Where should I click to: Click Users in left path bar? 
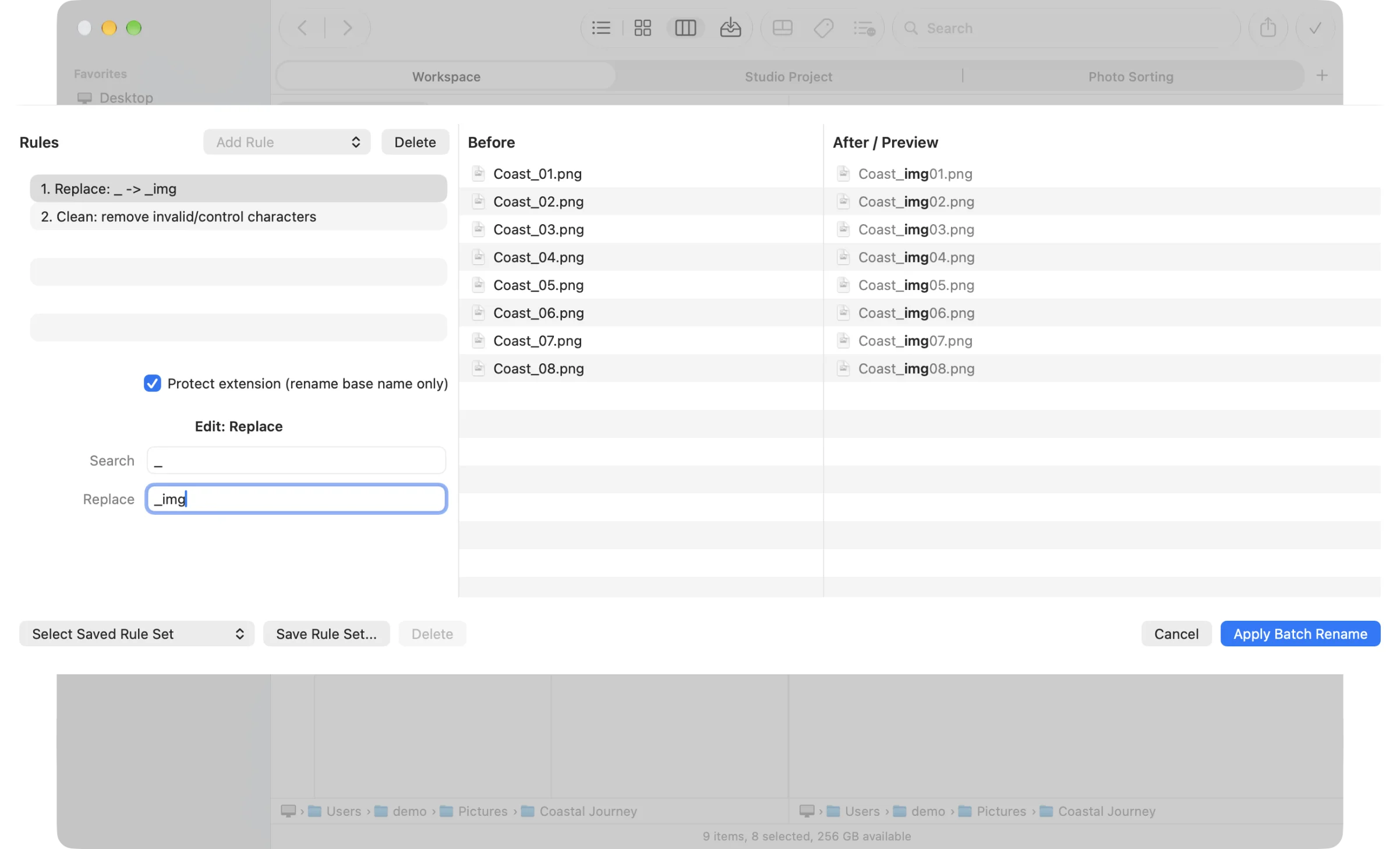pyautogui.click(x=344, y=811)
